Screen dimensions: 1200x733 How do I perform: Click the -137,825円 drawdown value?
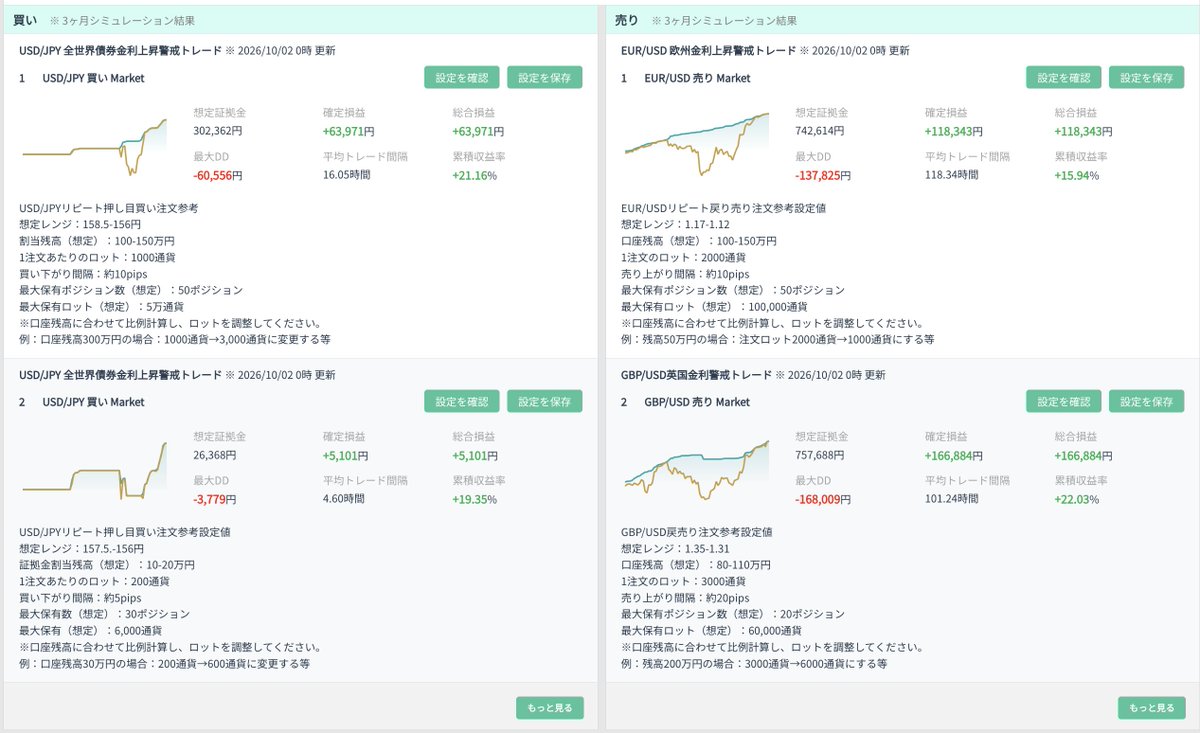[823, 175]
